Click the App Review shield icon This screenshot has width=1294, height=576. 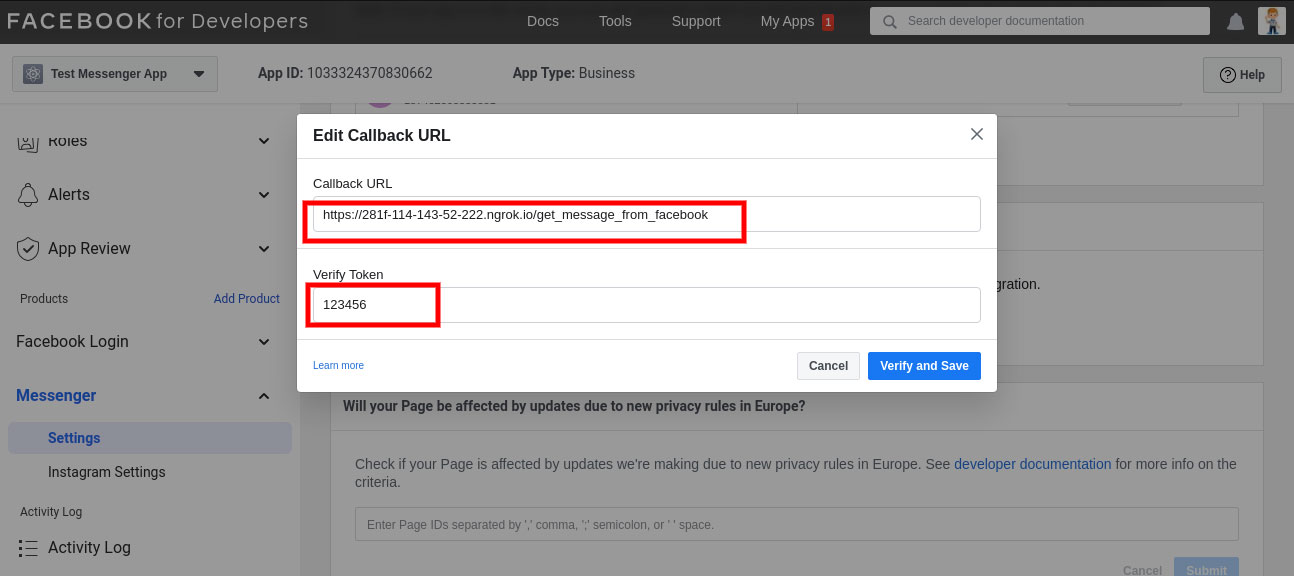(x=28, y=249)
